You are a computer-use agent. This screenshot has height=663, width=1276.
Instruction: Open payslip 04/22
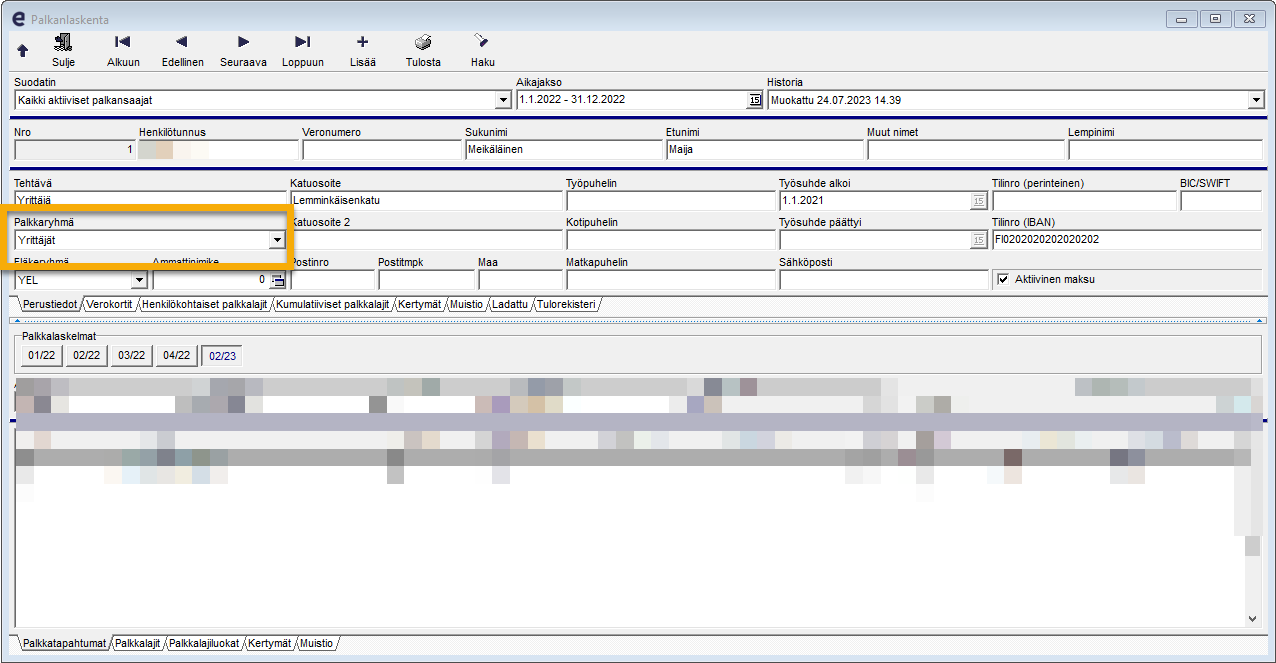point(177,355)
